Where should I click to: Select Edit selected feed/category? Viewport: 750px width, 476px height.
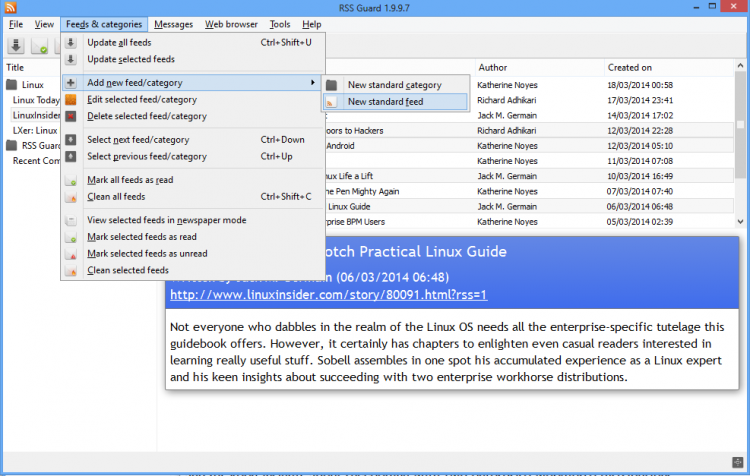[x=193, y=100]
